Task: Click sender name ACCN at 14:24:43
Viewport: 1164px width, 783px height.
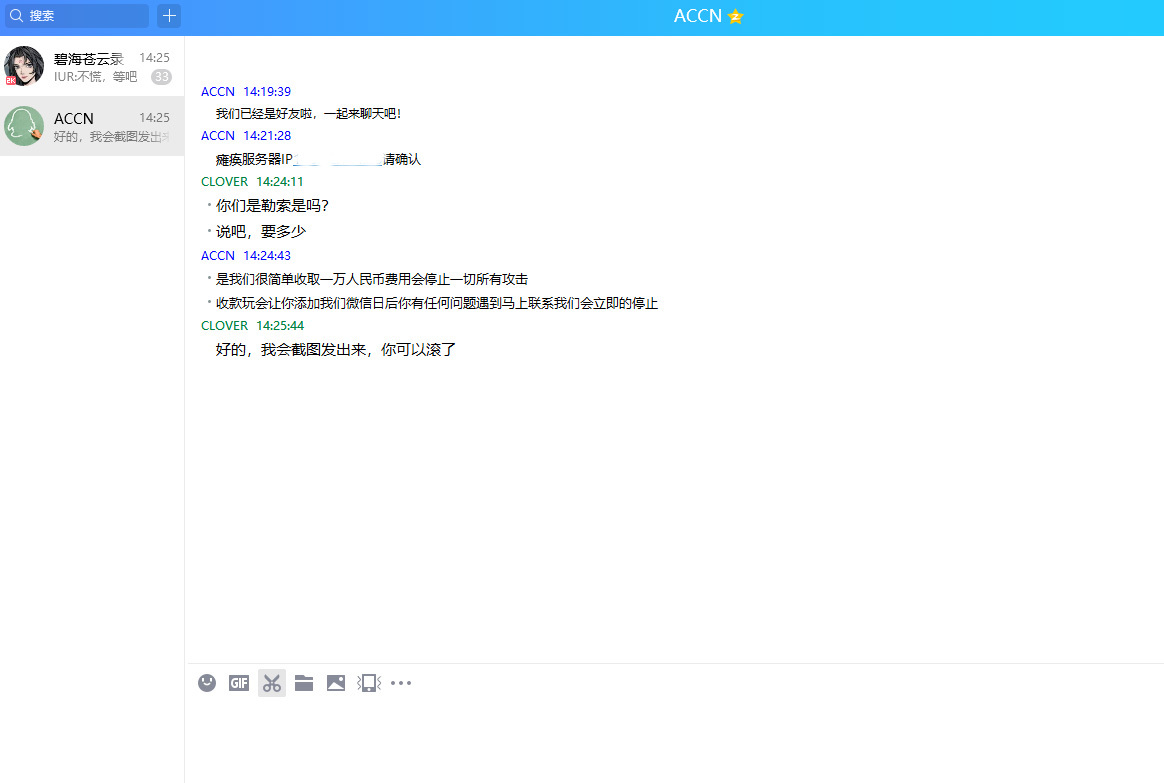Action: (218, 255)
